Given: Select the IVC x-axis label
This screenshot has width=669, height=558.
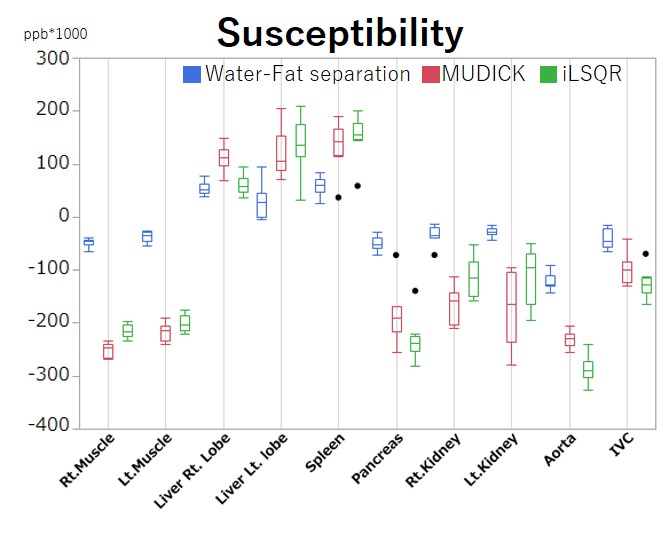Looking at the screenshot, I should click(621, 446).
